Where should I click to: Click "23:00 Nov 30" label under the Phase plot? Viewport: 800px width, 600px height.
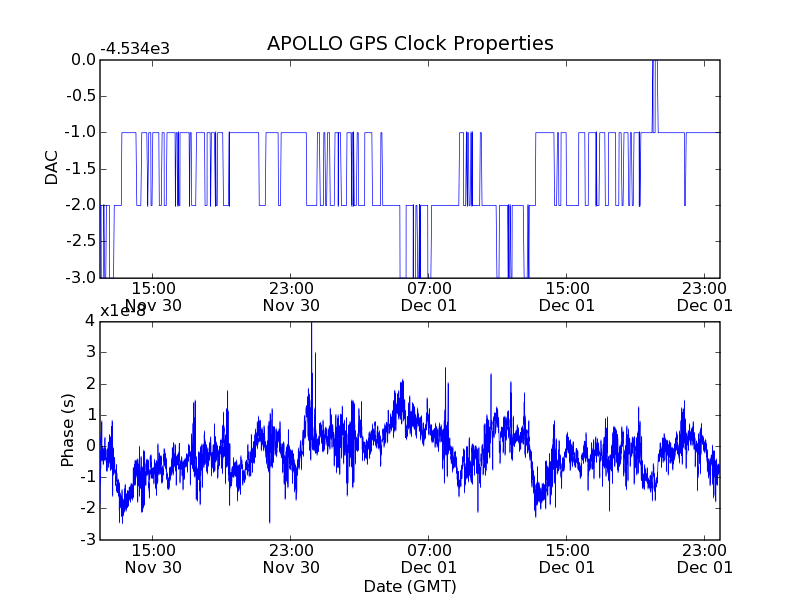(291, 559)
